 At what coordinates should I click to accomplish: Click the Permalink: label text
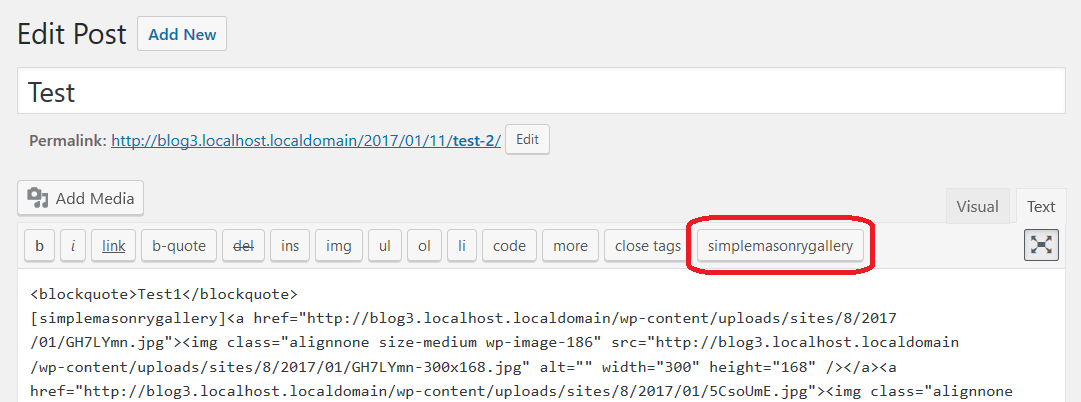[68, 141]
